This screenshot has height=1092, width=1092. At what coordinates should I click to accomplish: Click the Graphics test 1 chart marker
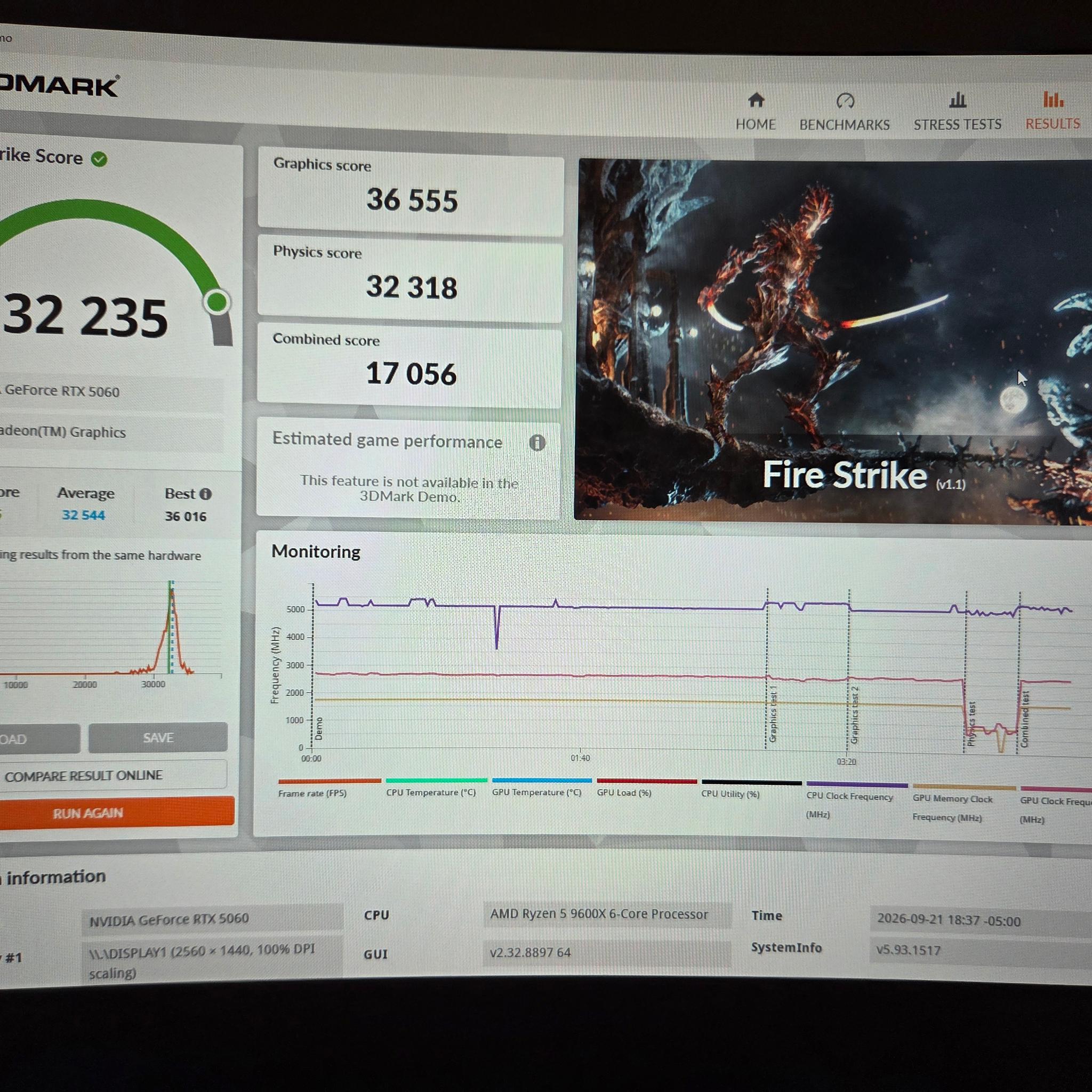[x=773, y=714]
